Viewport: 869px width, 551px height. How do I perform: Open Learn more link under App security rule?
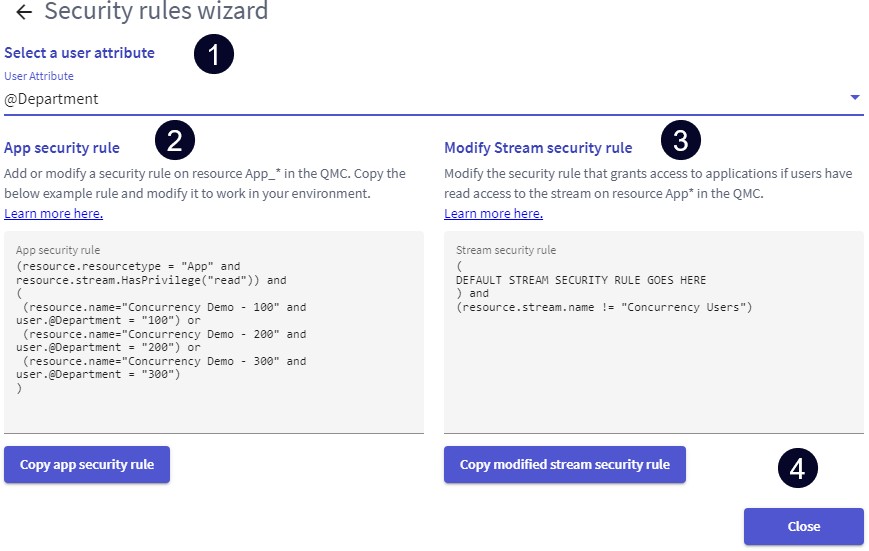(54, 213)
